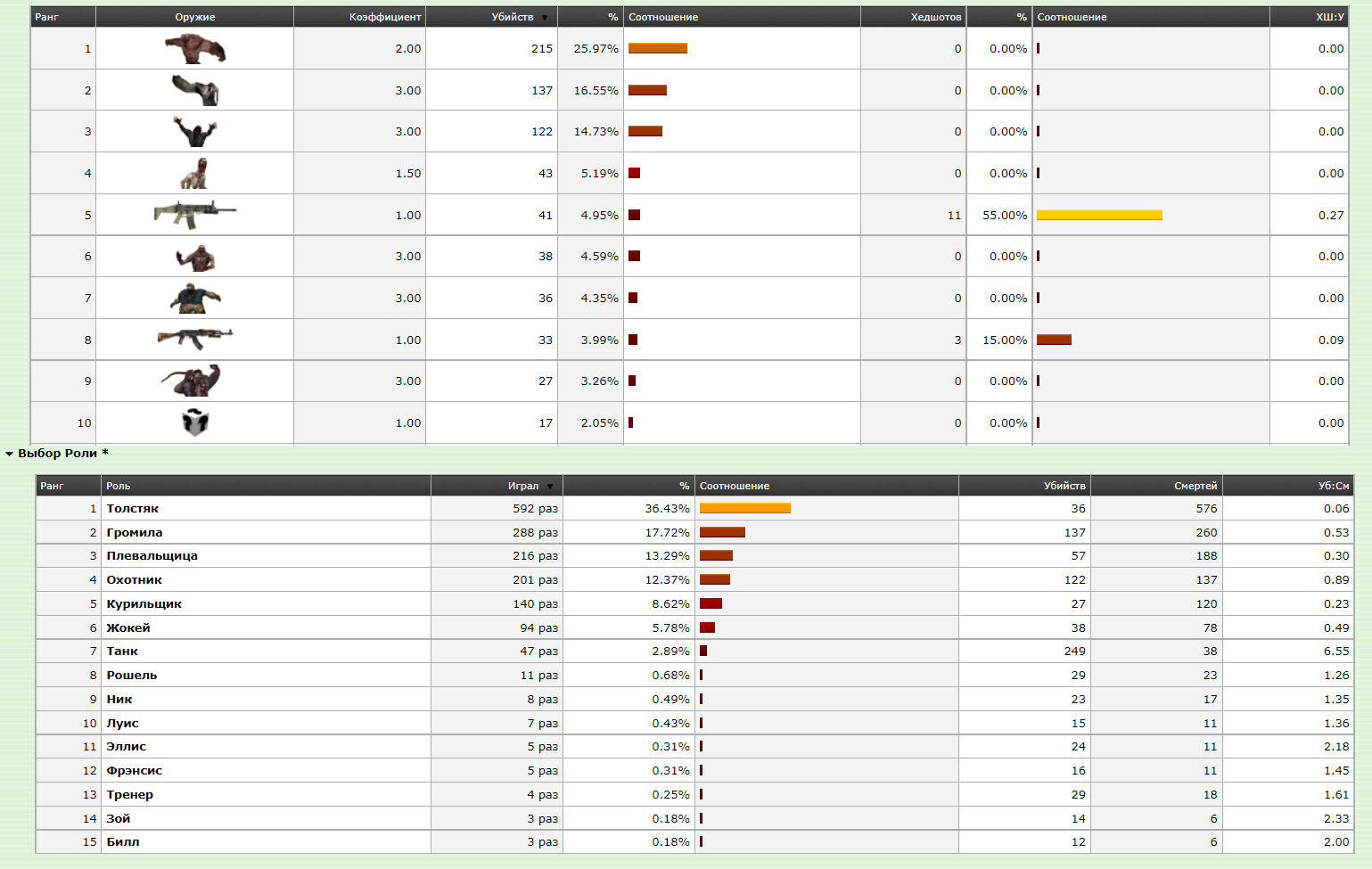Screen dimensions: 1372x869
Task: Sort weapons table by Хедшотов header
Action: pos(935,17)
